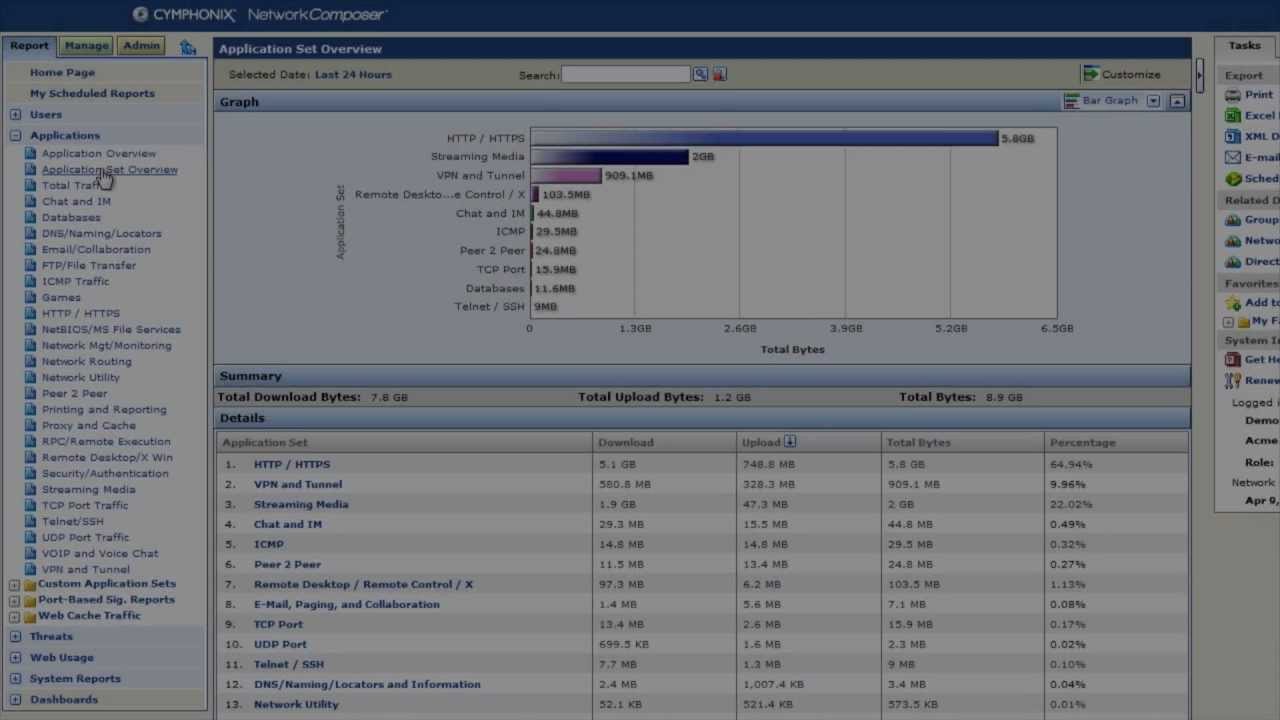The height and width of the screenshot is (720, 1280).
Task: Expand Web Cache Traffic folder
Action: point(15,617)
